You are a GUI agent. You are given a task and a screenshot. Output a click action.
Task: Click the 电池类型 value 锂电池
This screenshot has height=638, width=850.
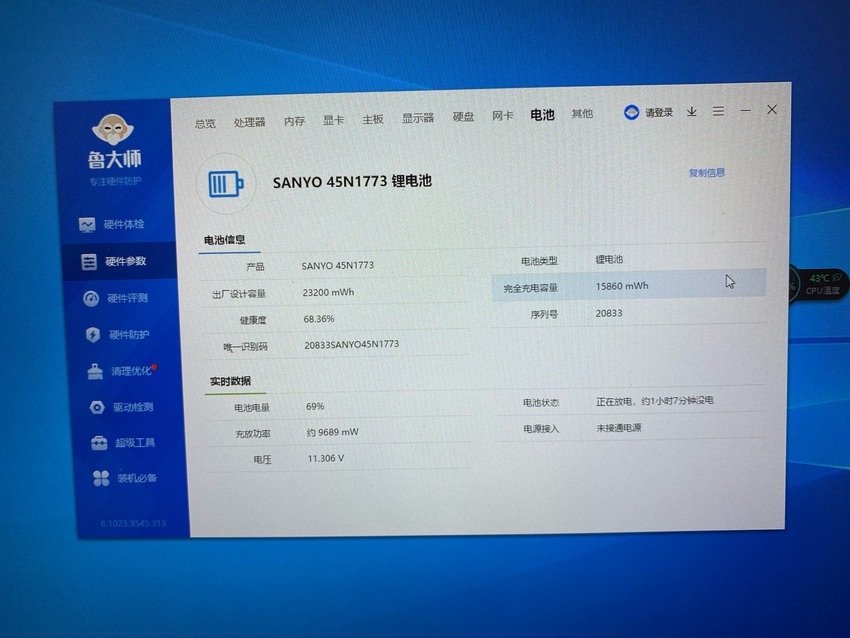coord(609,259)
